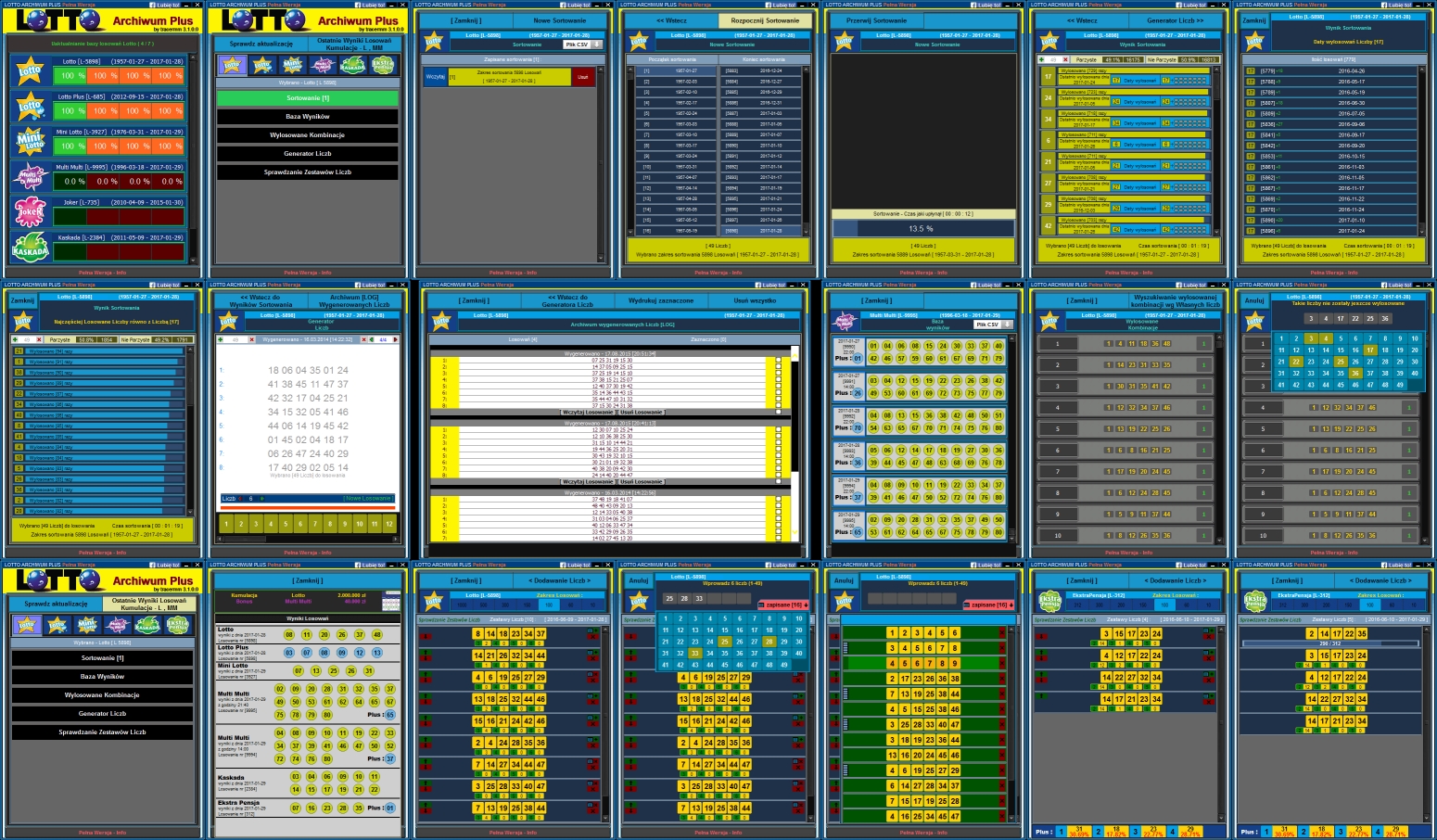Image resolution: width=1437 pixels, height=840 pixels.
Task: Select date row 2016-04-26 in the Daty wylosowań Liczby [17] list
Action: (x=1330, y=70)
